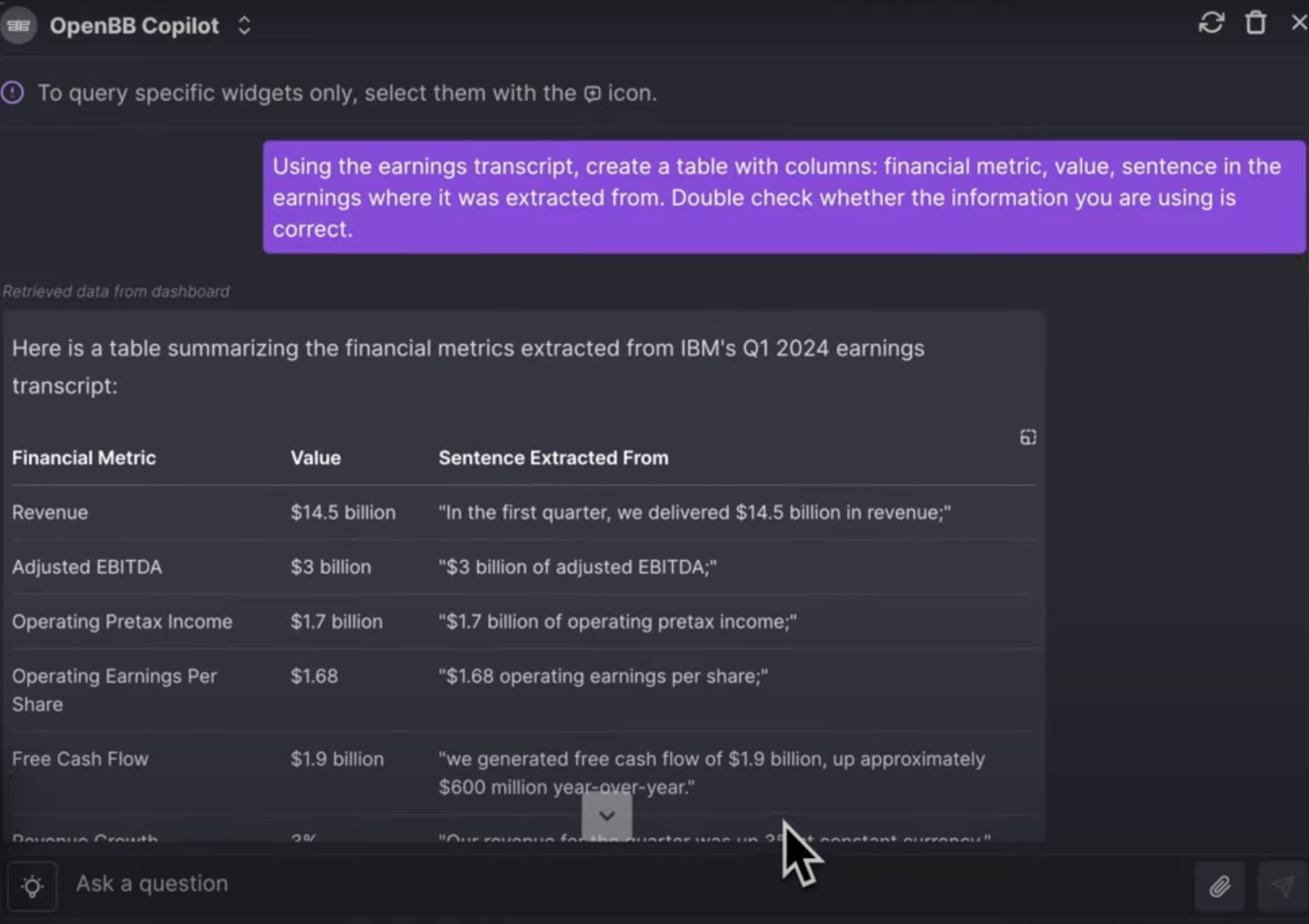
Task: Click the purple user prompt message
Action: tap(784, 197)
